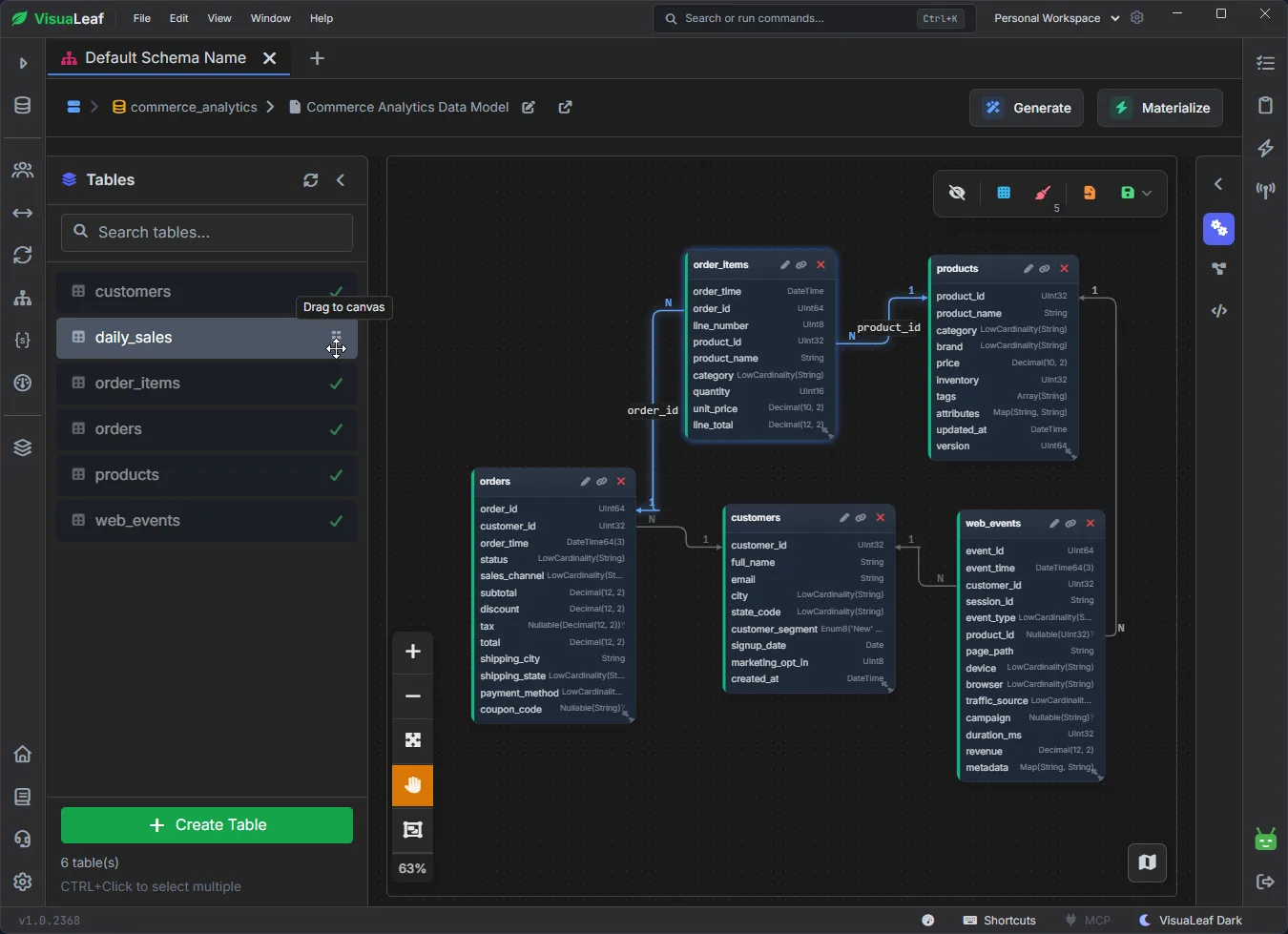Open the View menu
This screenshot has height=934, width=1288.
219,18
